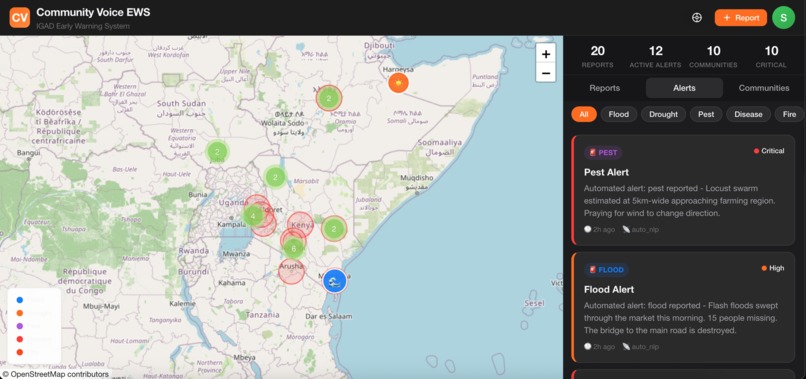This screenshot has width=806, height=379.
Task: Click the IGAD Early Warning System subtitle
Action: tap(83, 26)
